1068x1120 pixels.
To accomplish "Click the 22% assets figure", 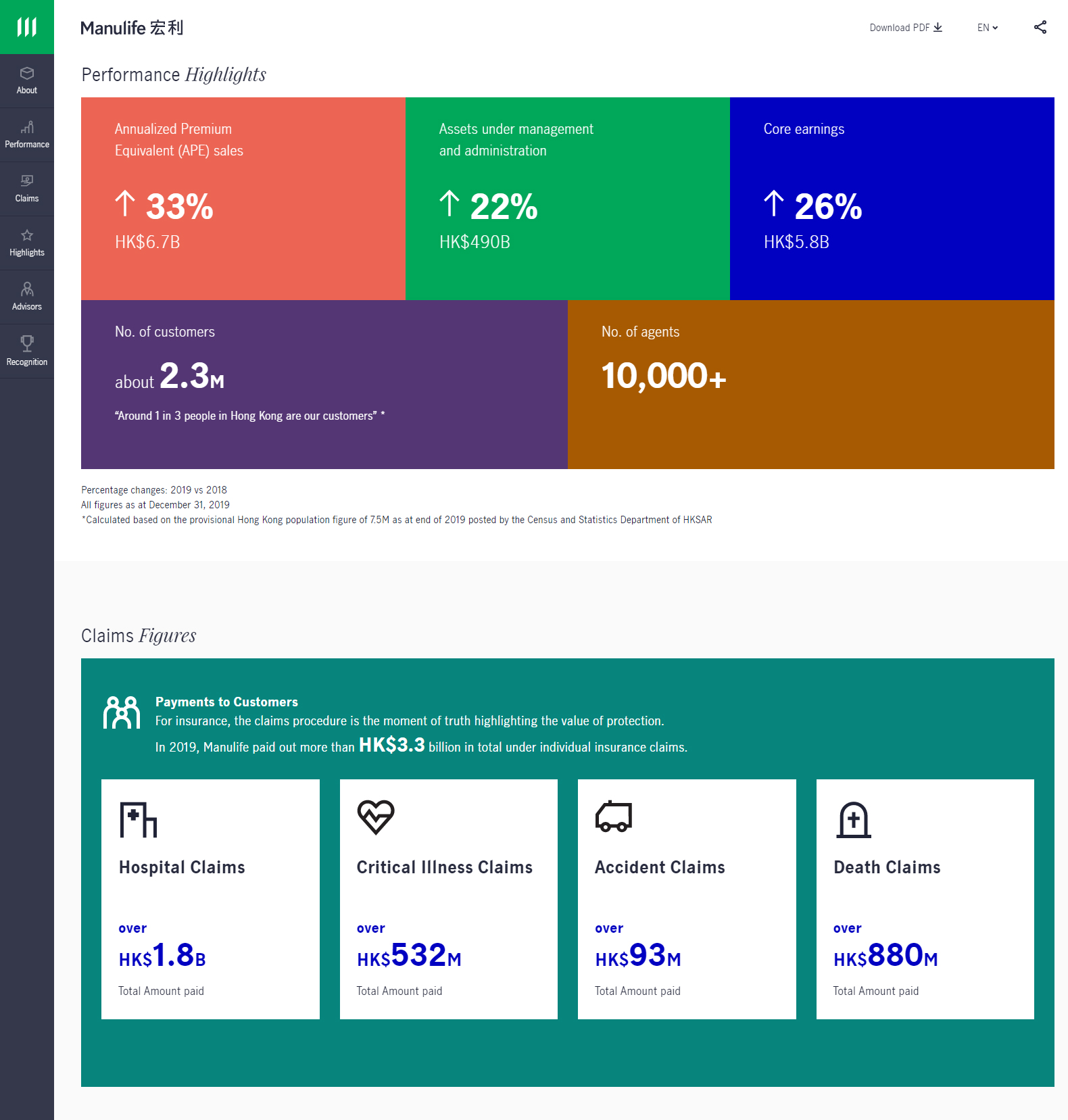I will (x=504, y=206).
